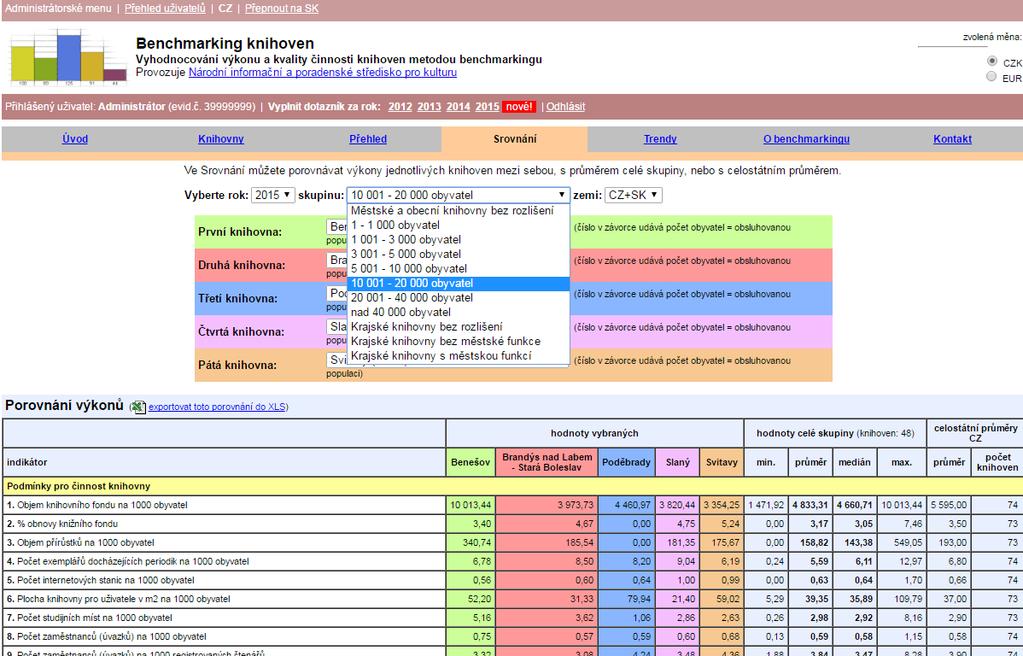Choose Krajské knihovny bez rozlišení option

458,326
